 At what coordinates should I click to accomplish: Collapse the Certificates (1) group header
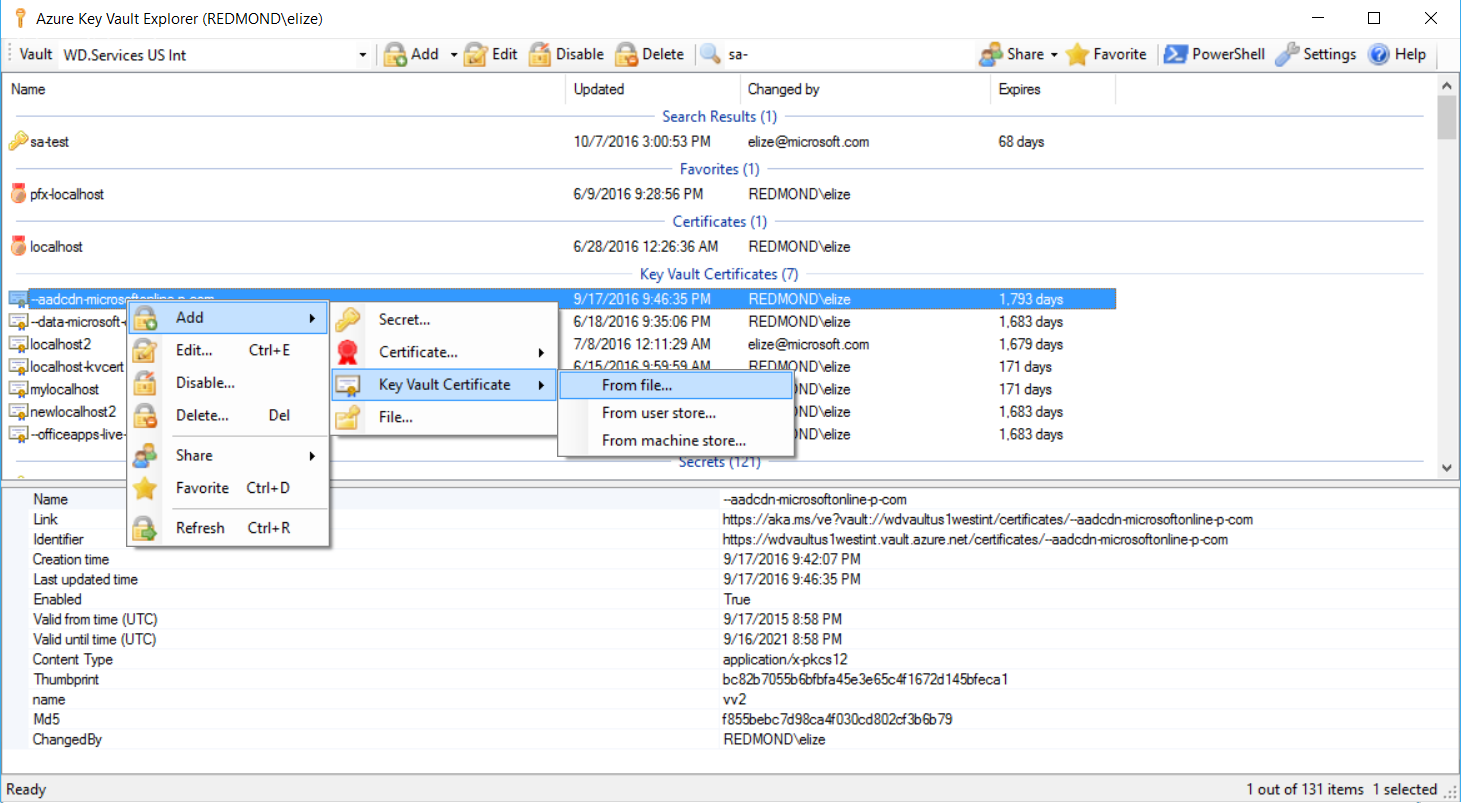(719, 221)
